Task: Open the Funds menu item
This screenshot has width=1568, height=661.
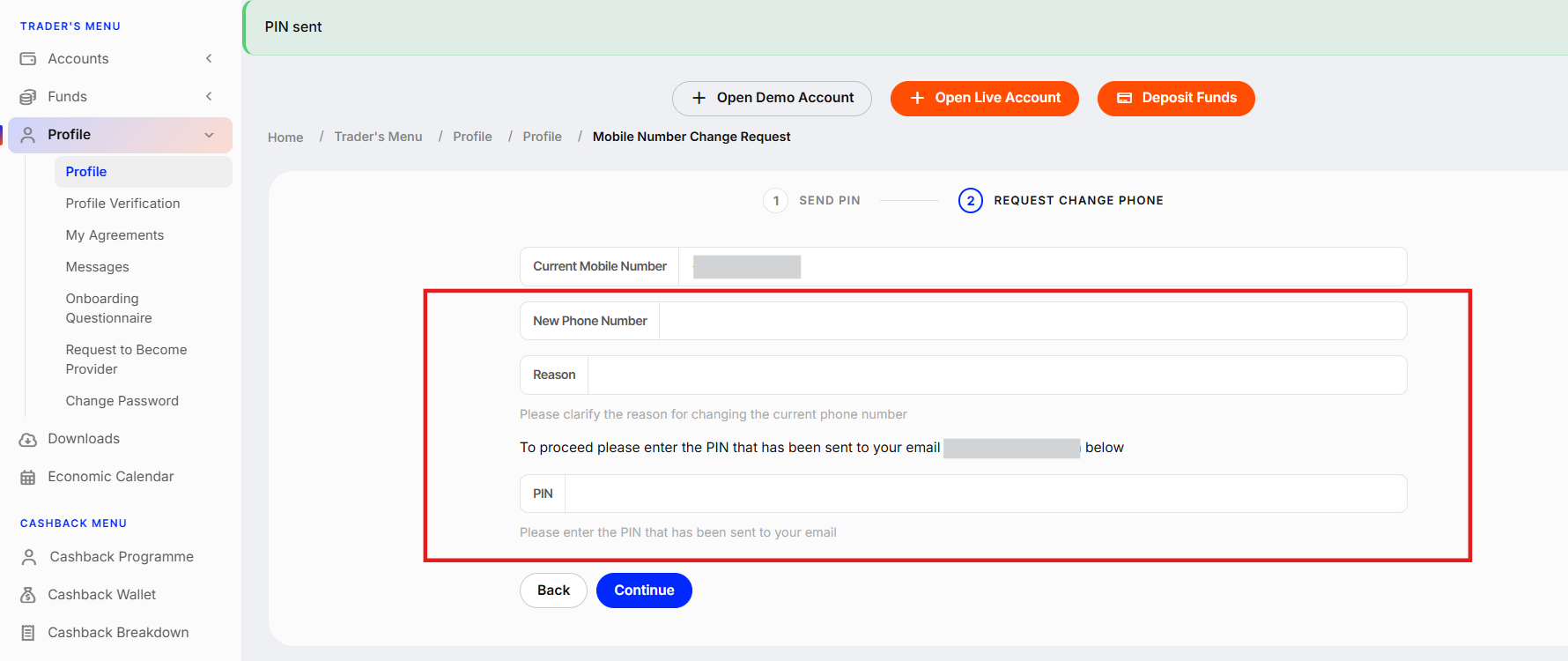Action: point(120,97)
